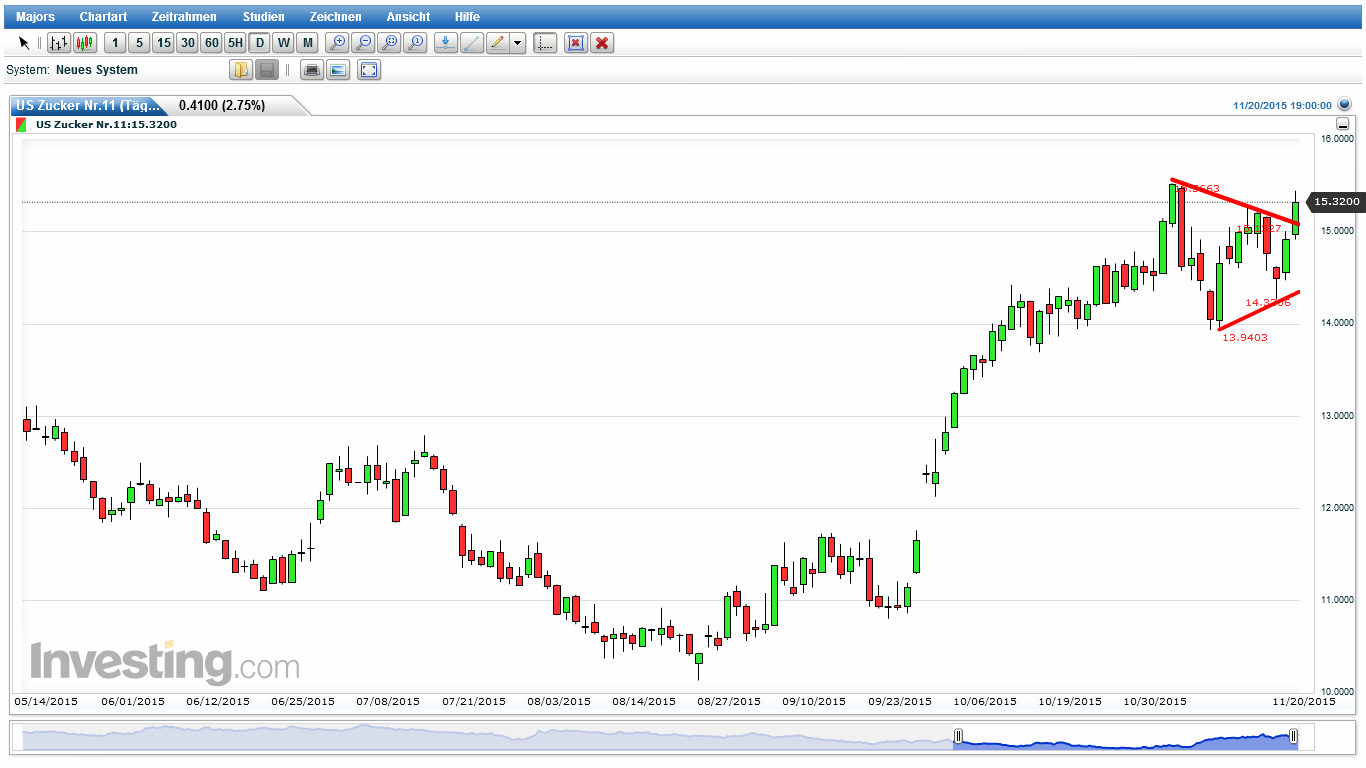Set timeframe to 60 minutes
1366x768 pixels.
211,43
